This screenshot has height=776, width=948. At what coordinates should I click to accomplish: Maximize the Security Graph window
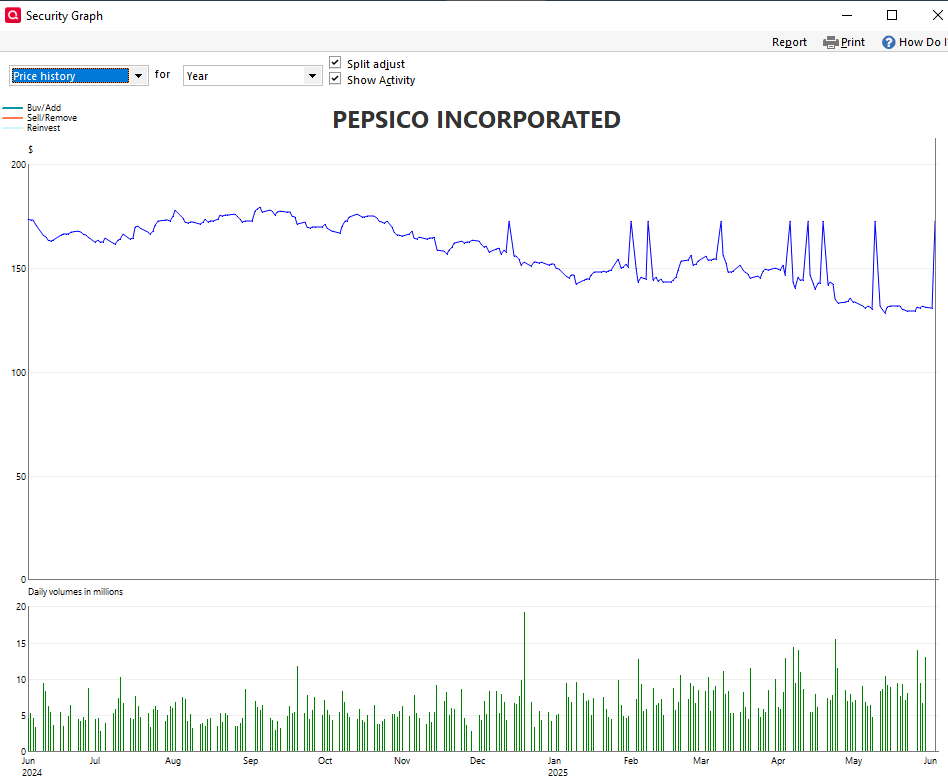click(x=892, y=15)
